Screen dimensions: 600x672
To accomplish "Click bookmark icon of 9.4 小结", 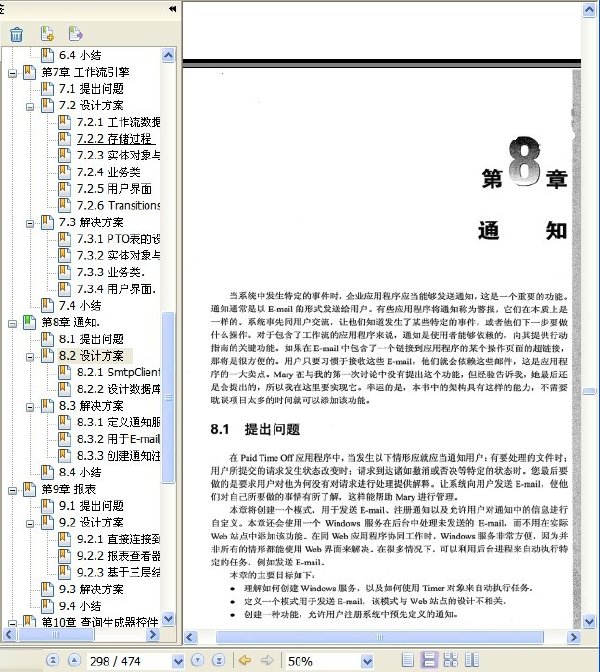I will tap(47, 606).
